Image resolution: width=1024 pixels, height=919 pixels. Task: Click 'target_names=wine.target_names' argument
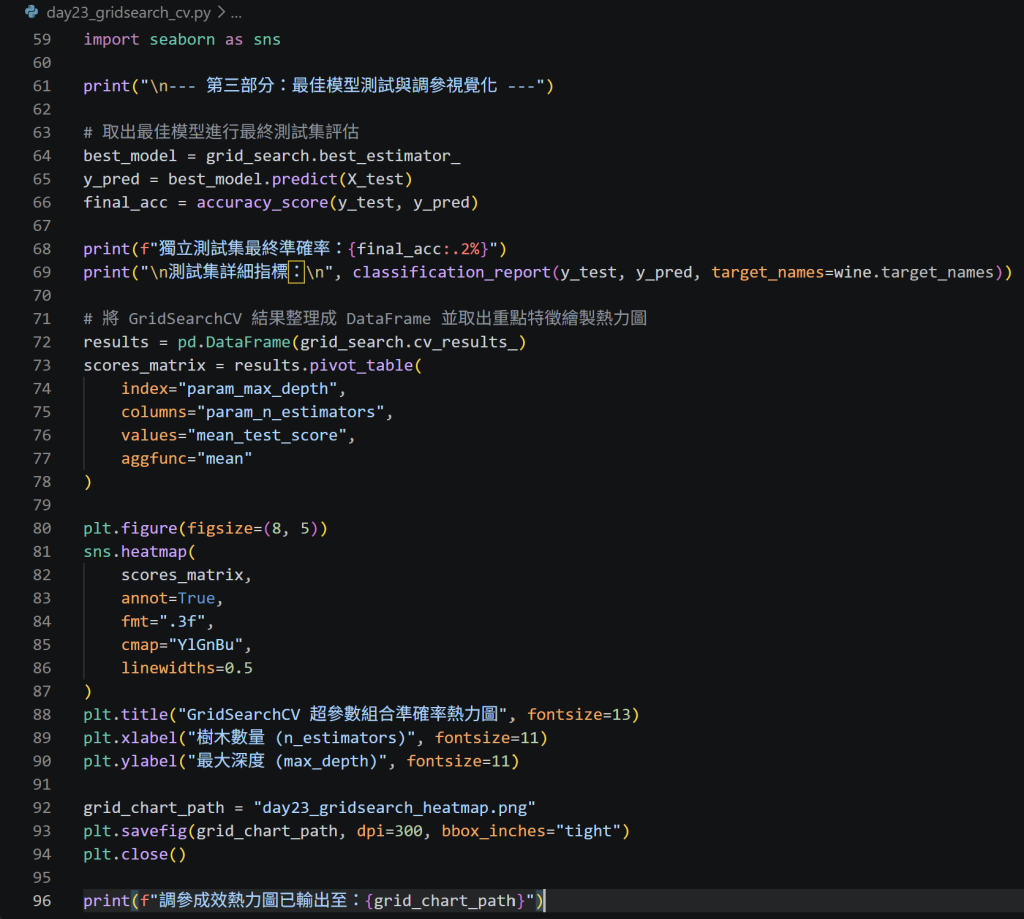pos(852,272)
